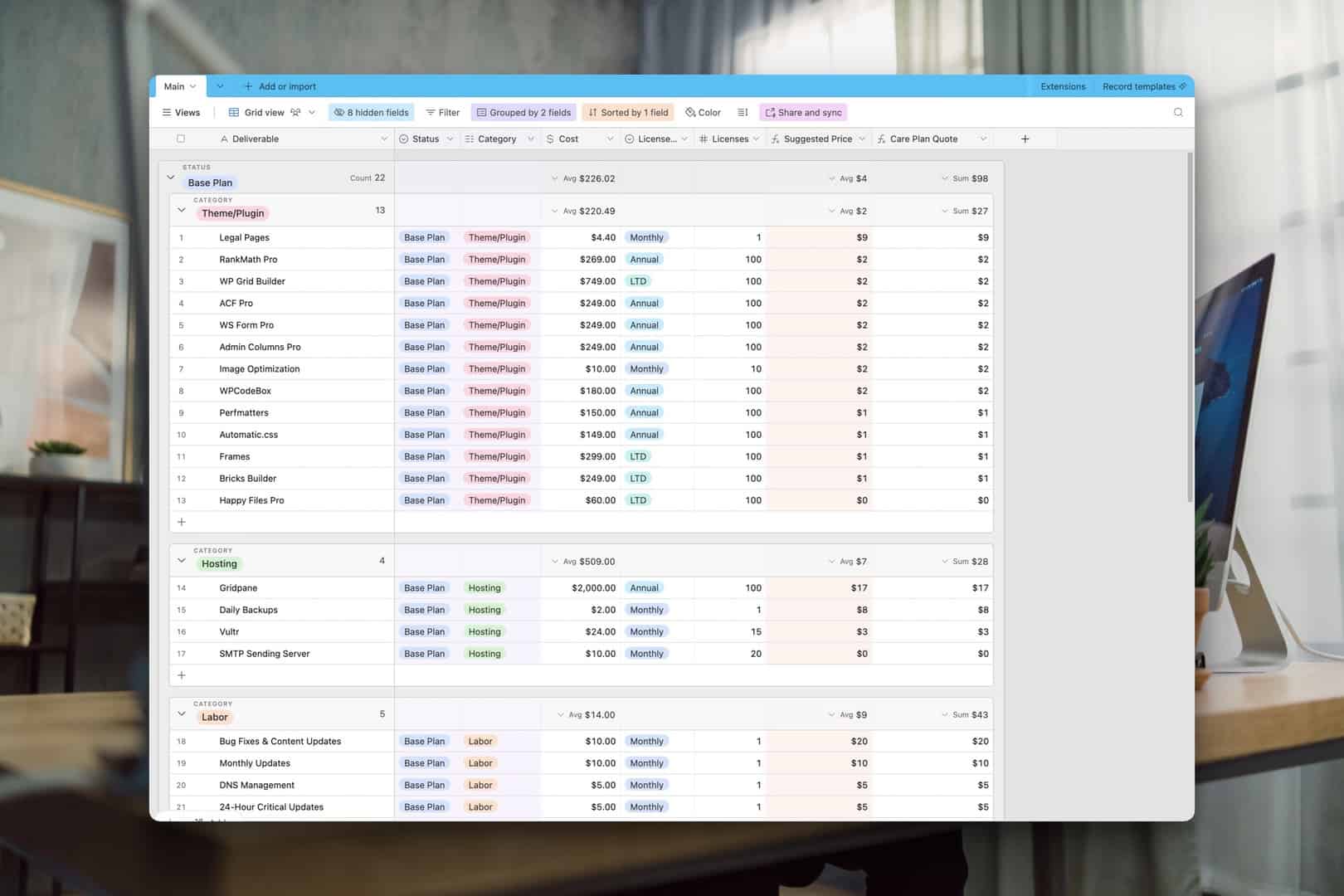Click Cost column header
This screenshot has height=896, width=1344.
[x=579, y=139]
